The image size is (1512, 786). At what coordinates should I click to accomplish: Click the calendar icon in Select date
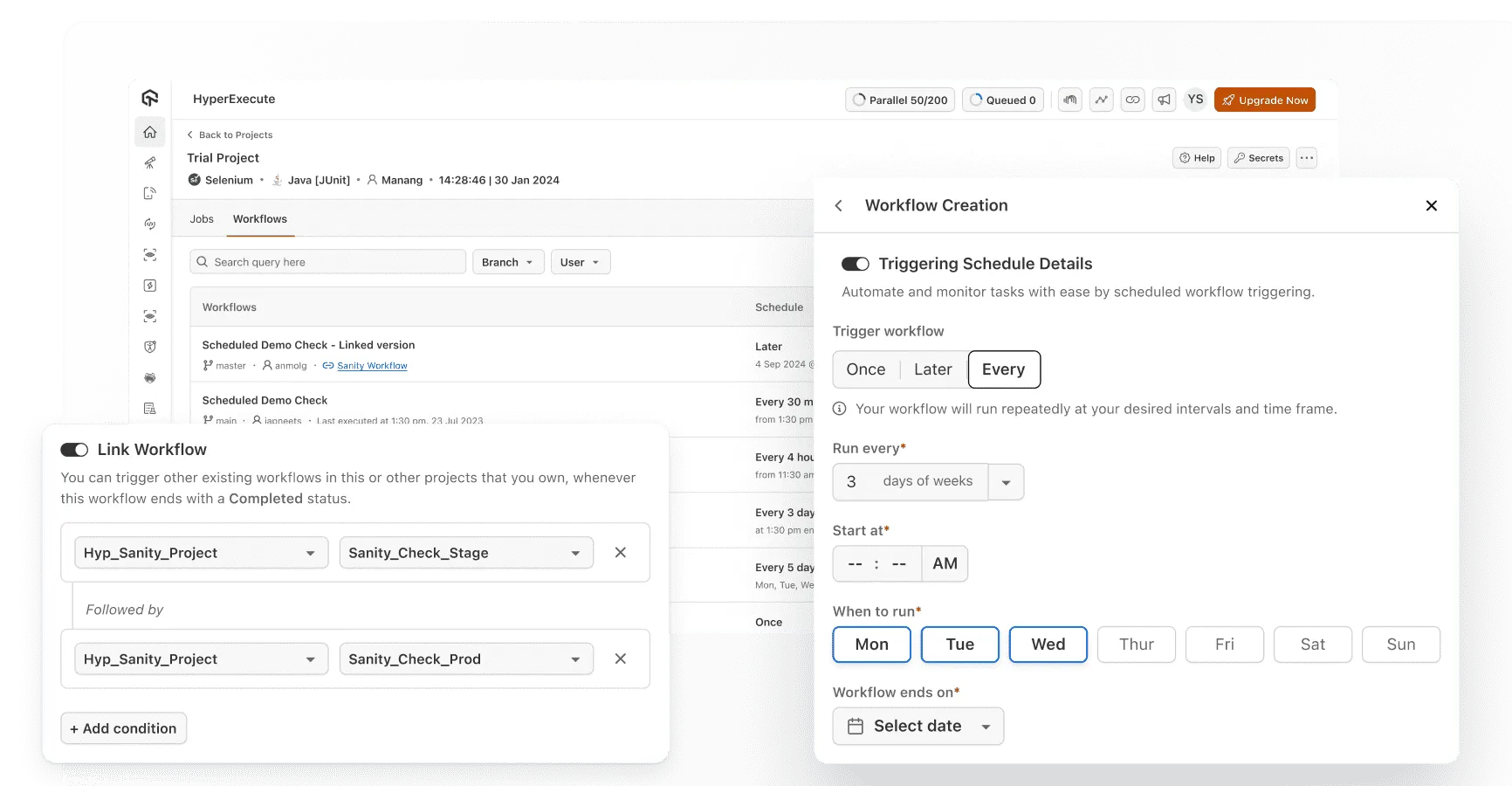click(856, 727)
